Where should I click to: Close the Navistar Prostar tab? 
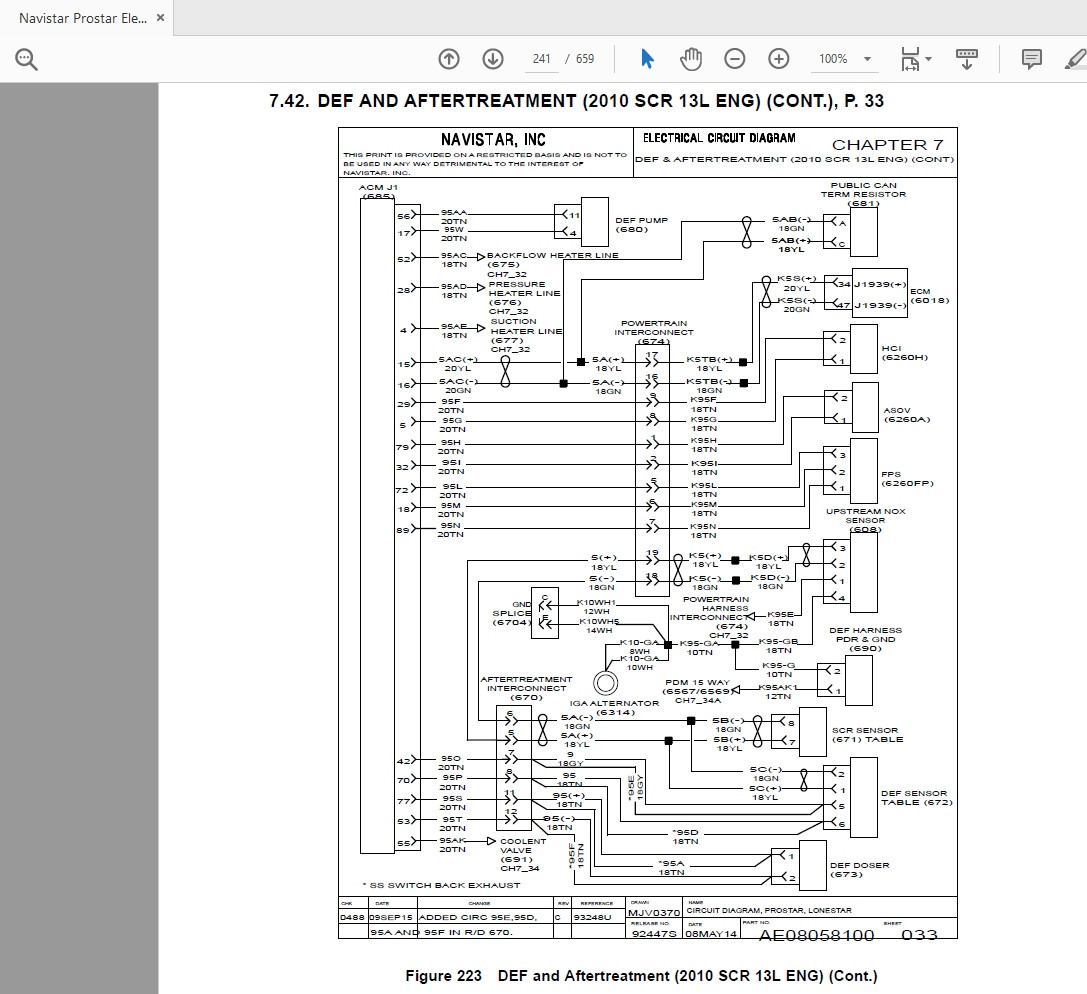[160, 18]
